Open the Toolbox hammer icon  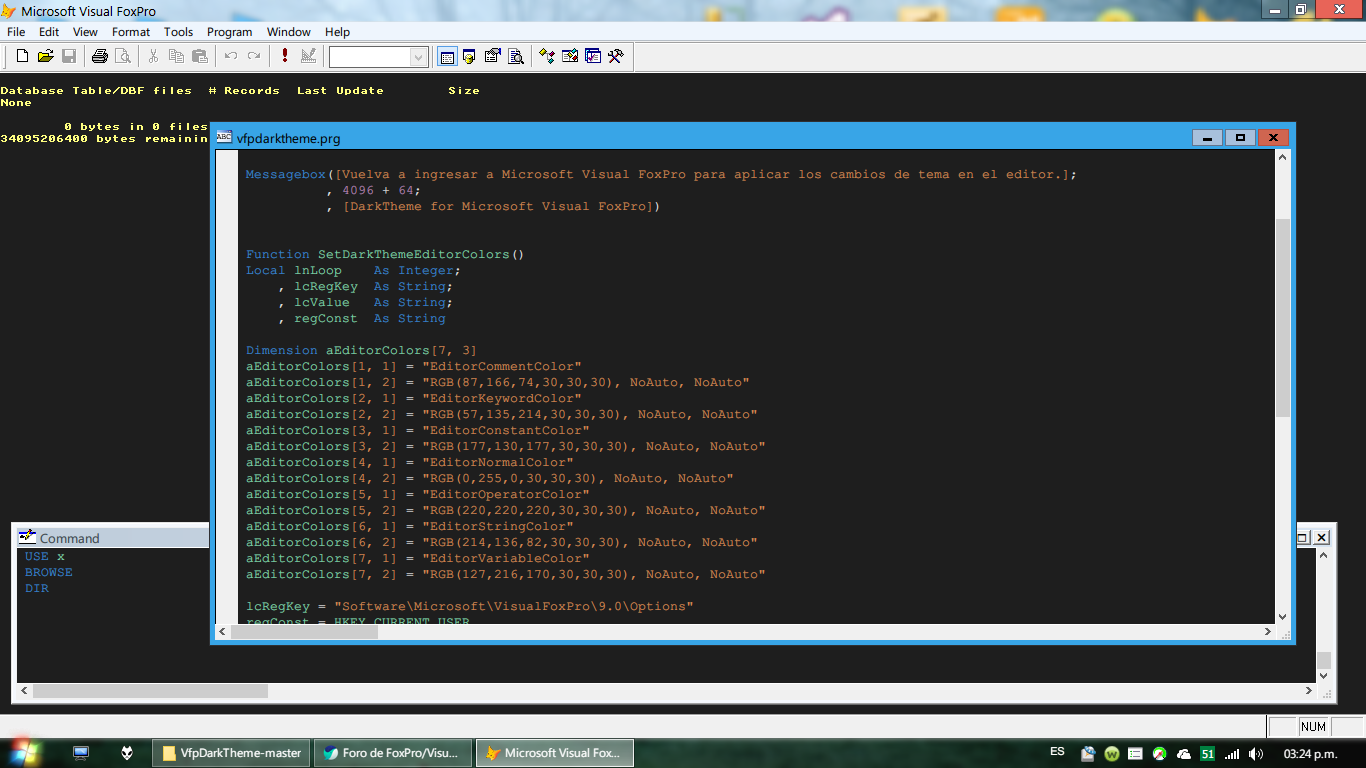(616, 57)
